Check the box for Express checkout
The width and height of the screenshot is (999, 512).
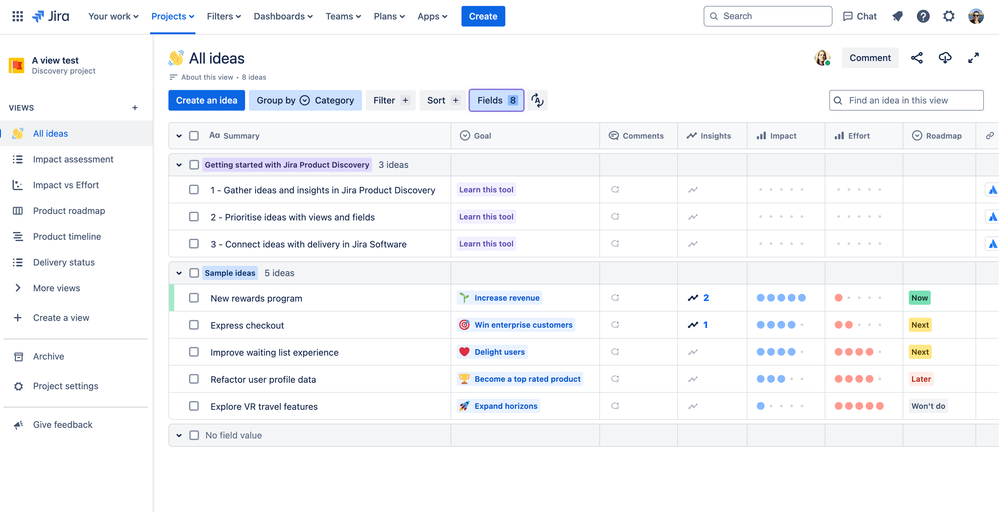coord(194,325)
